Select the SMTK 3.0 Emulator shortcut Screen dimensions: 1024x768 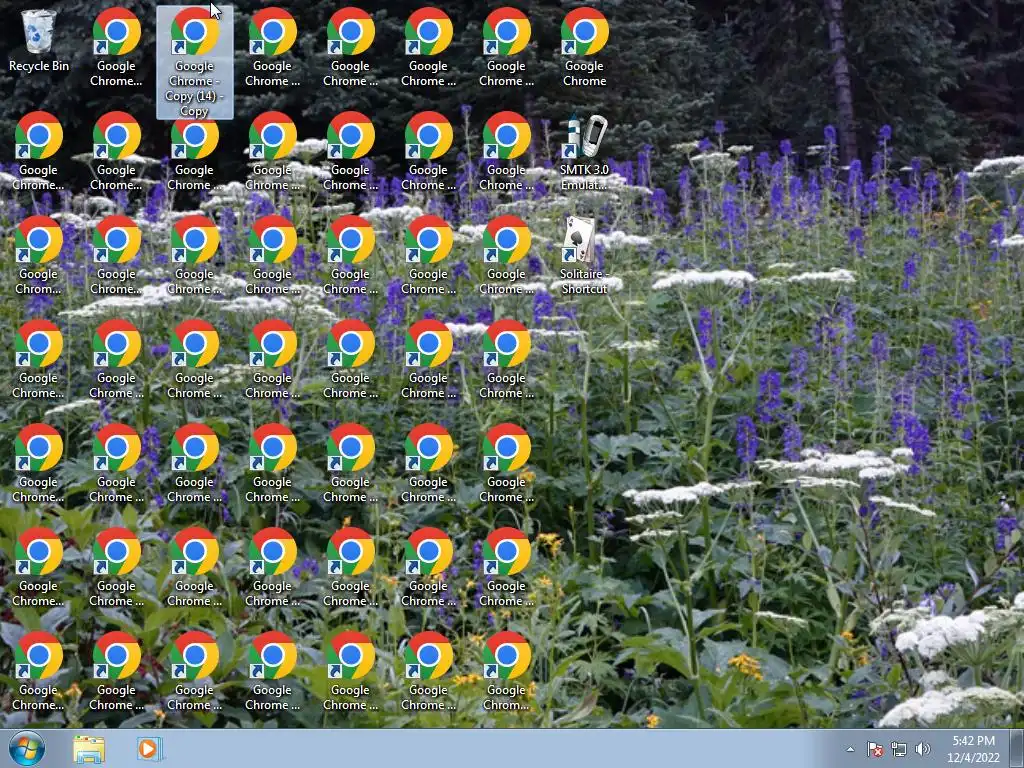[x=584, y=152]
